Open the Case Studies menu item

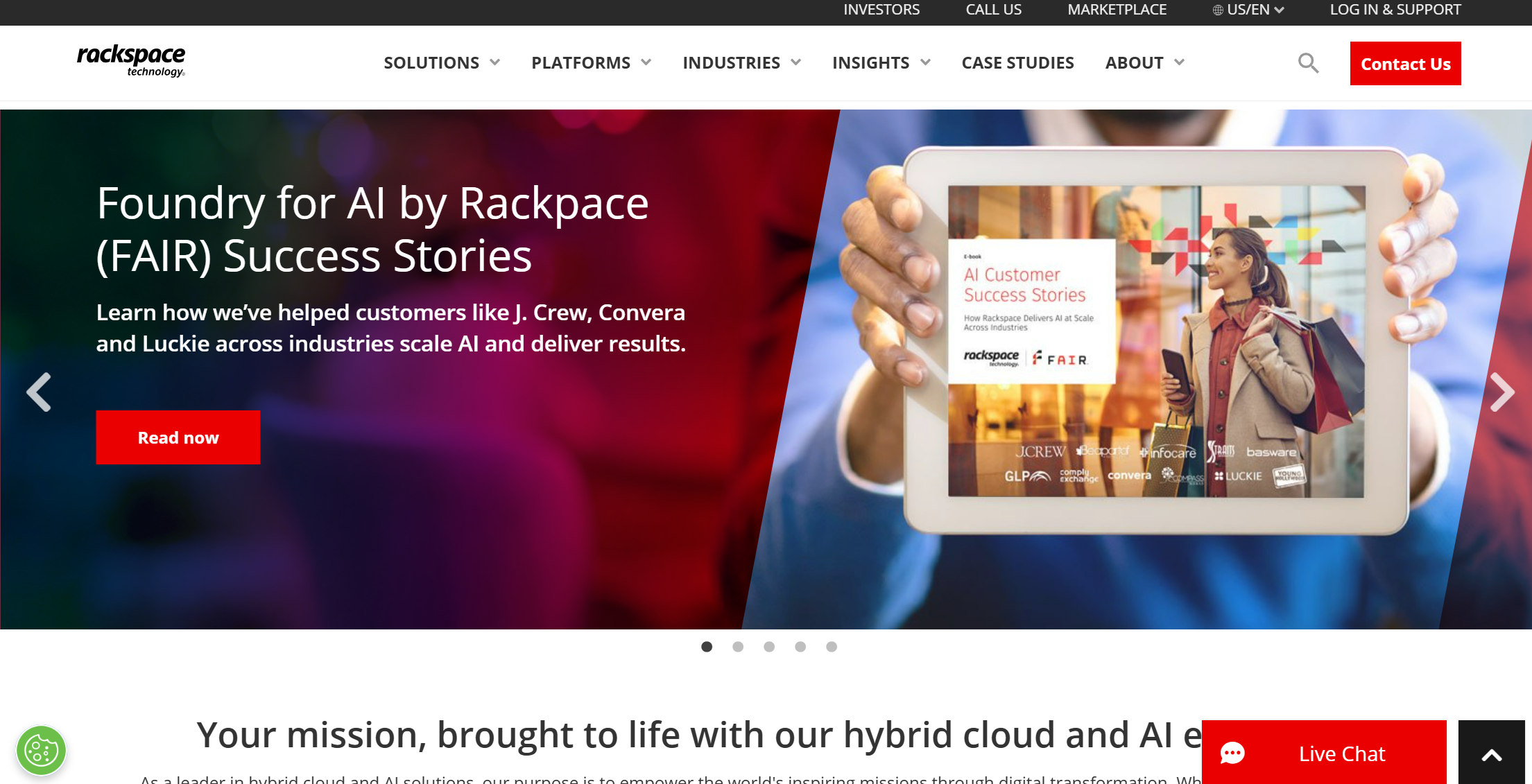coord(1017,63)
